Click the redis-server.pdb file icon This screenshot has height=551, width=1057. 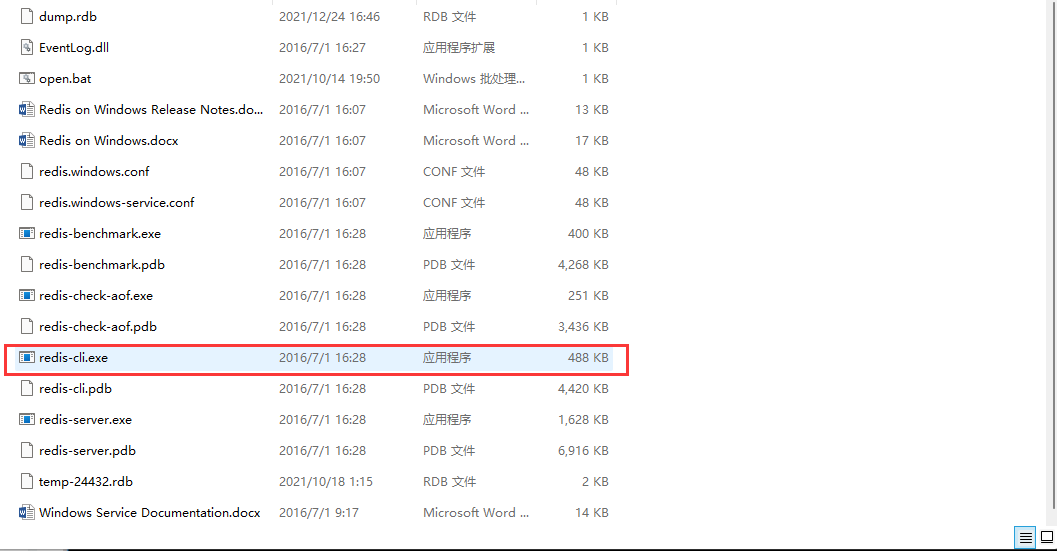coord(26,451)
